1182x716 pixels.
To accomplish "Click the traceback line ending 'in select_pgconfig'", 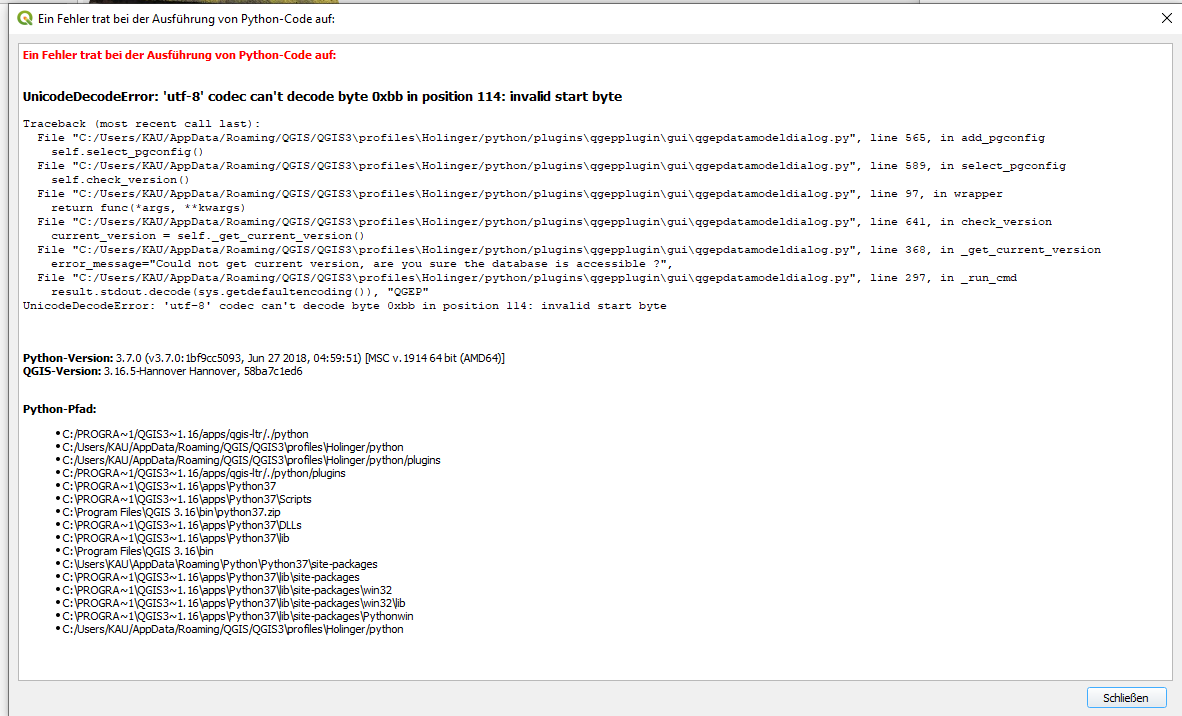I will click(552, 166).
